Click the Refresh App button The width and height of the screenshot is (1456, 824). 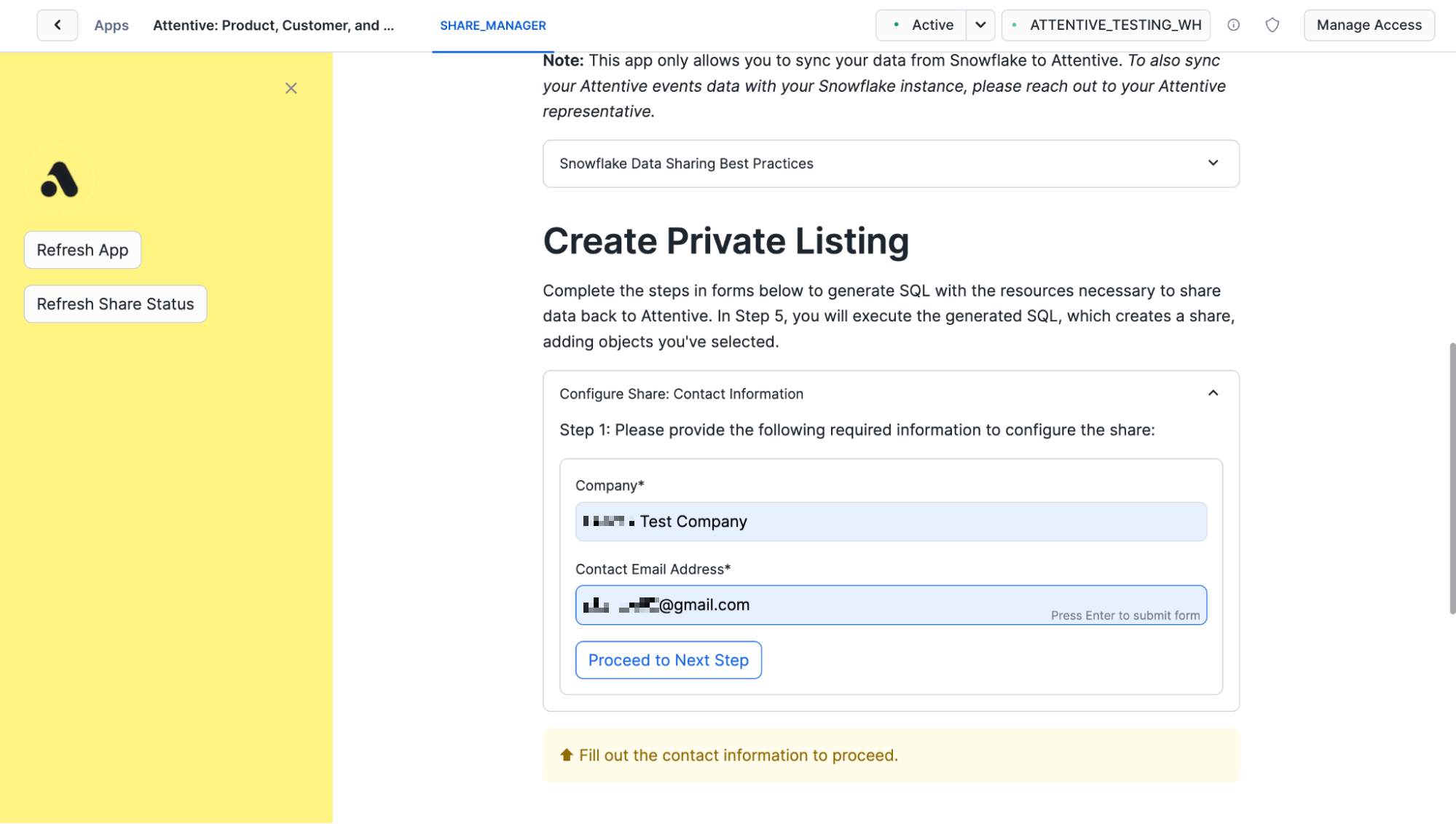click(x=82, y=250)
